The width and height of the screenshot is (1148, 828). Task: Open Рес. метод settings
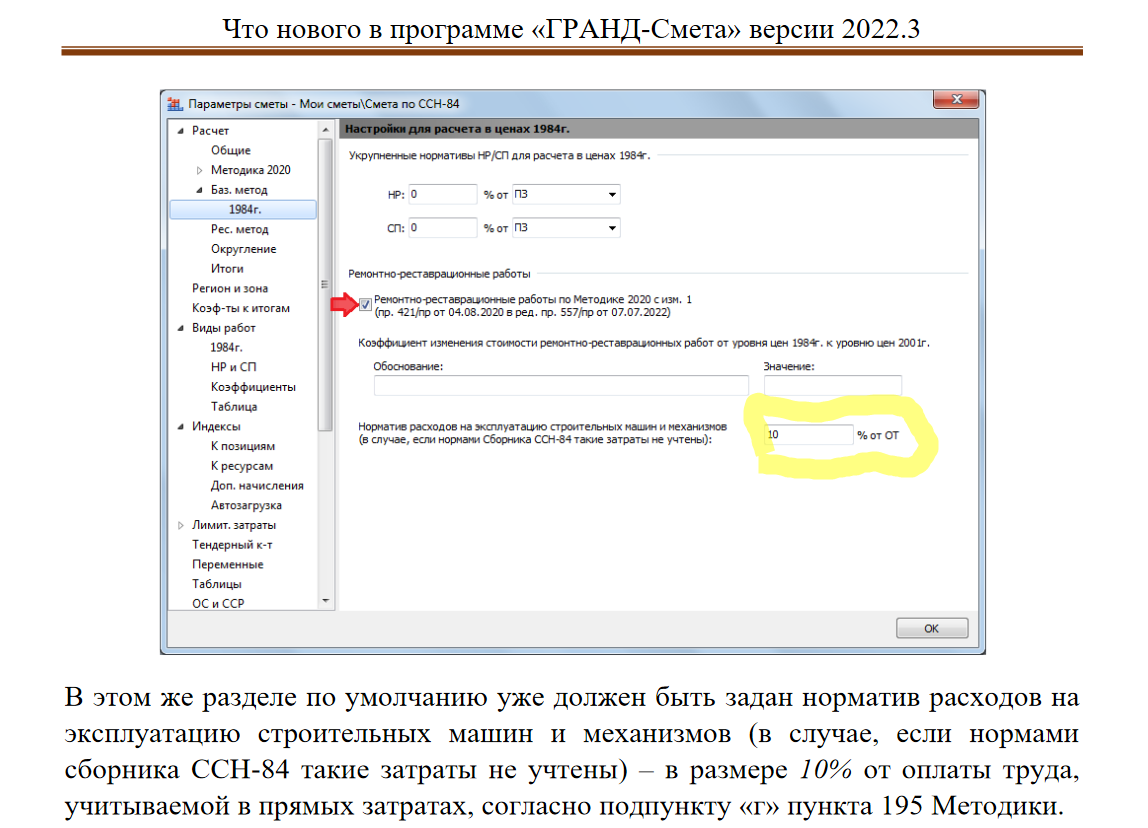(239, 229)
